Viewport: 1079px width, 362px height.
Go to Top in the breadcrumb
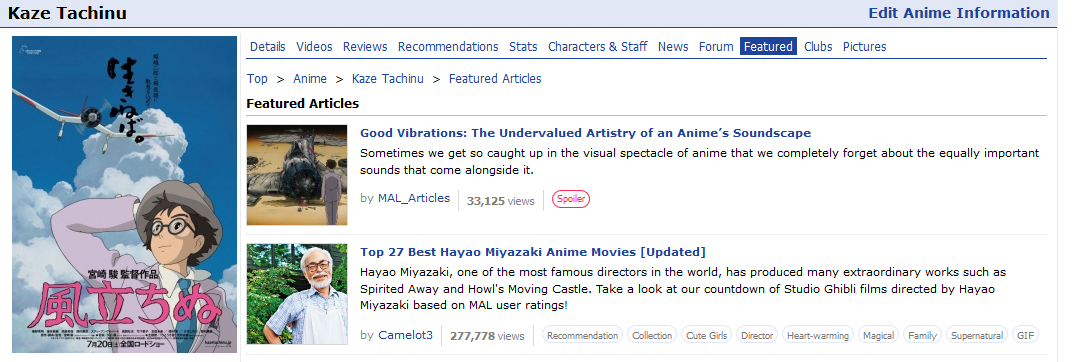coord(257,78)
